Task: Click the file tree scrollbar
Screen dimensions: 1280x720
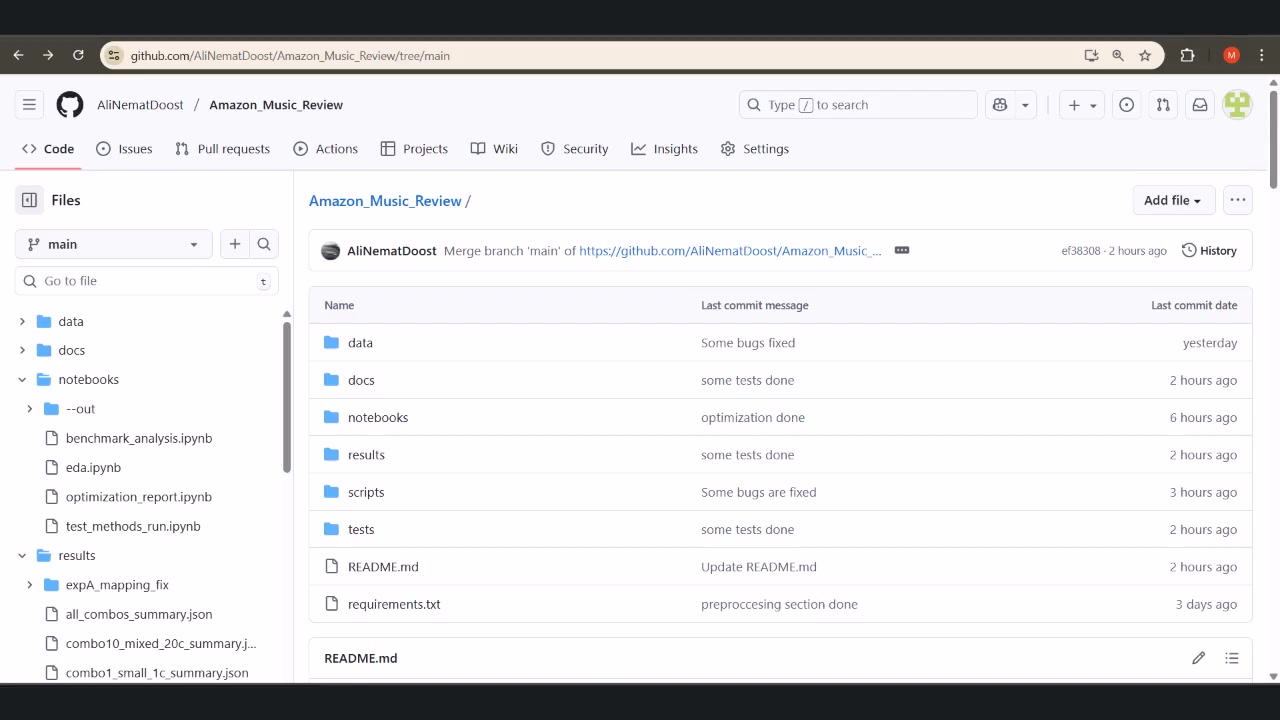Action: click(x=287, y=397)
